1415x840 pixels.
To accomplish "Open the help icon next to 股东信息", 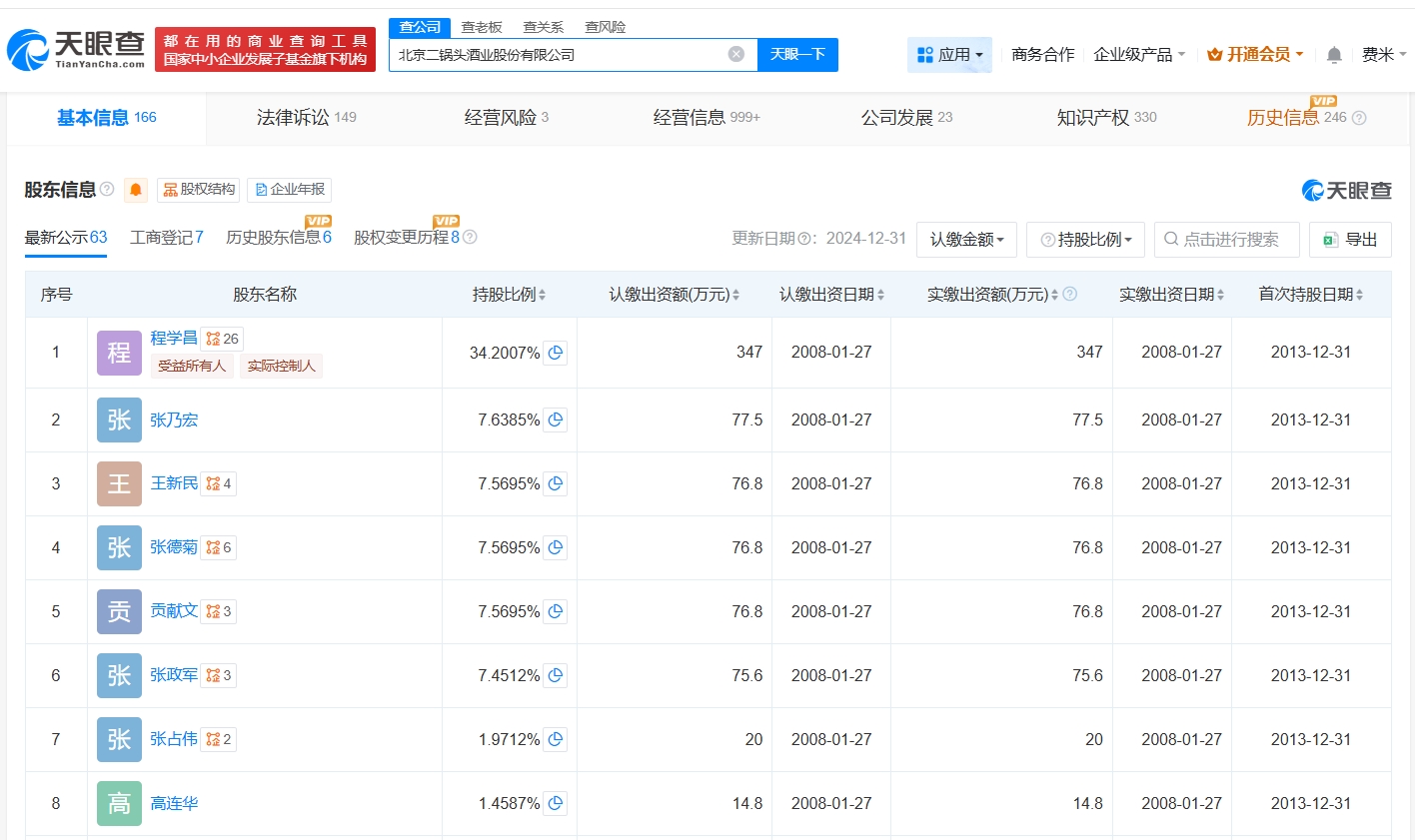I will [107, 189].
